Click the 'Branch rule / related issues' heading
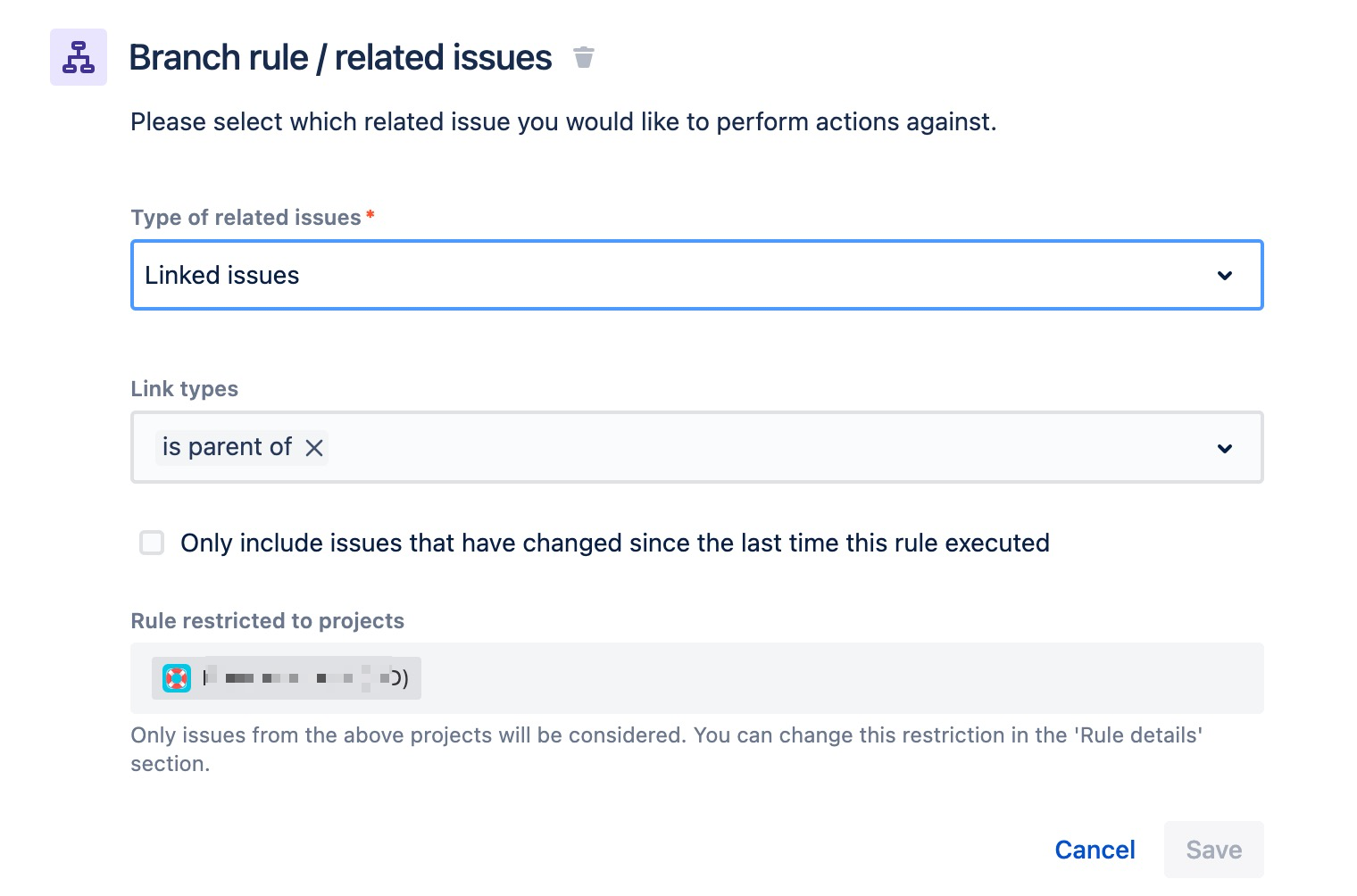This screenshot has width=1357, height=896. [340, 57]
